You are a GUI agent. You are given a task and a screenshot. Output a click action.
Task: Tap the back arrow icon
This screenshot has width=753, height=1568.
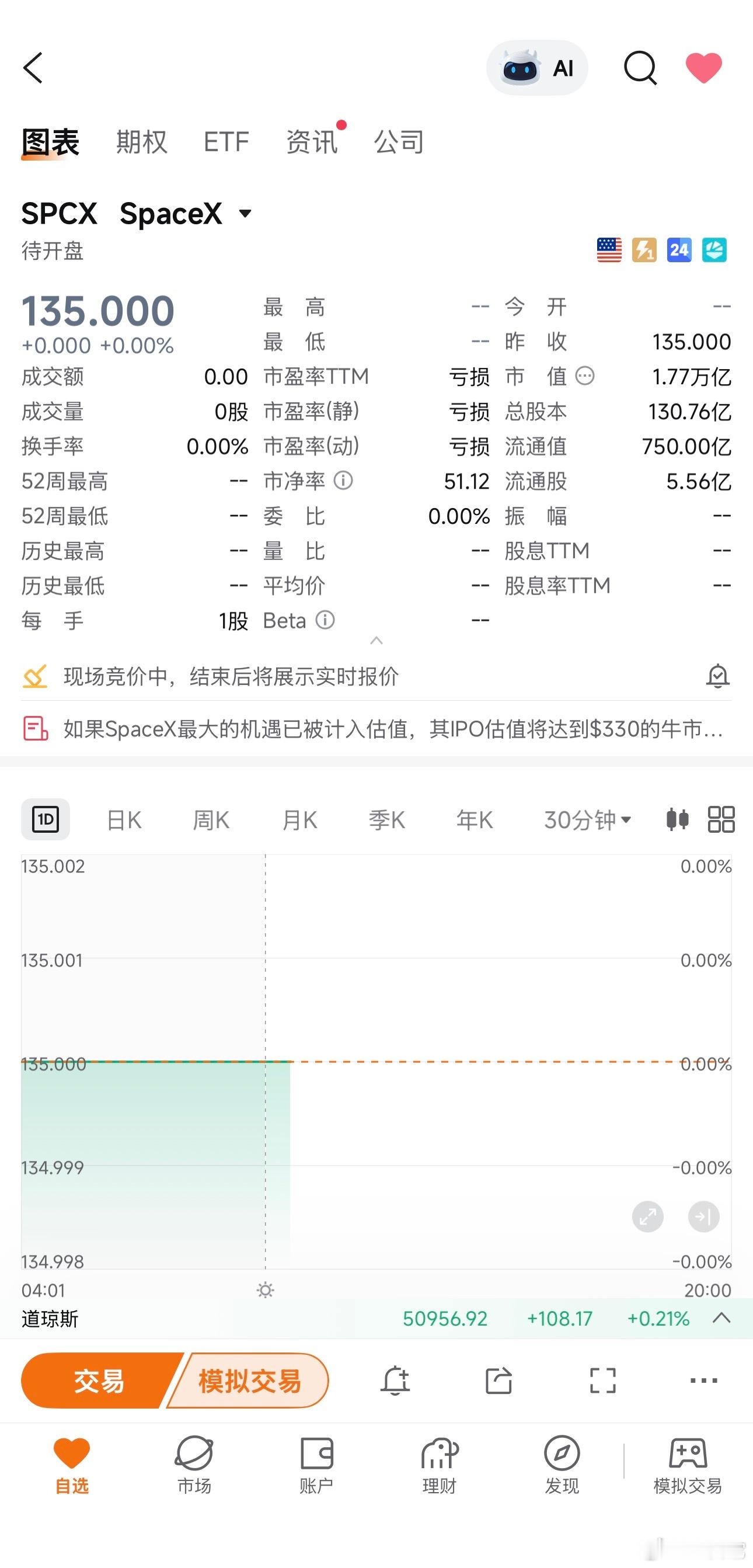(33, 68)
